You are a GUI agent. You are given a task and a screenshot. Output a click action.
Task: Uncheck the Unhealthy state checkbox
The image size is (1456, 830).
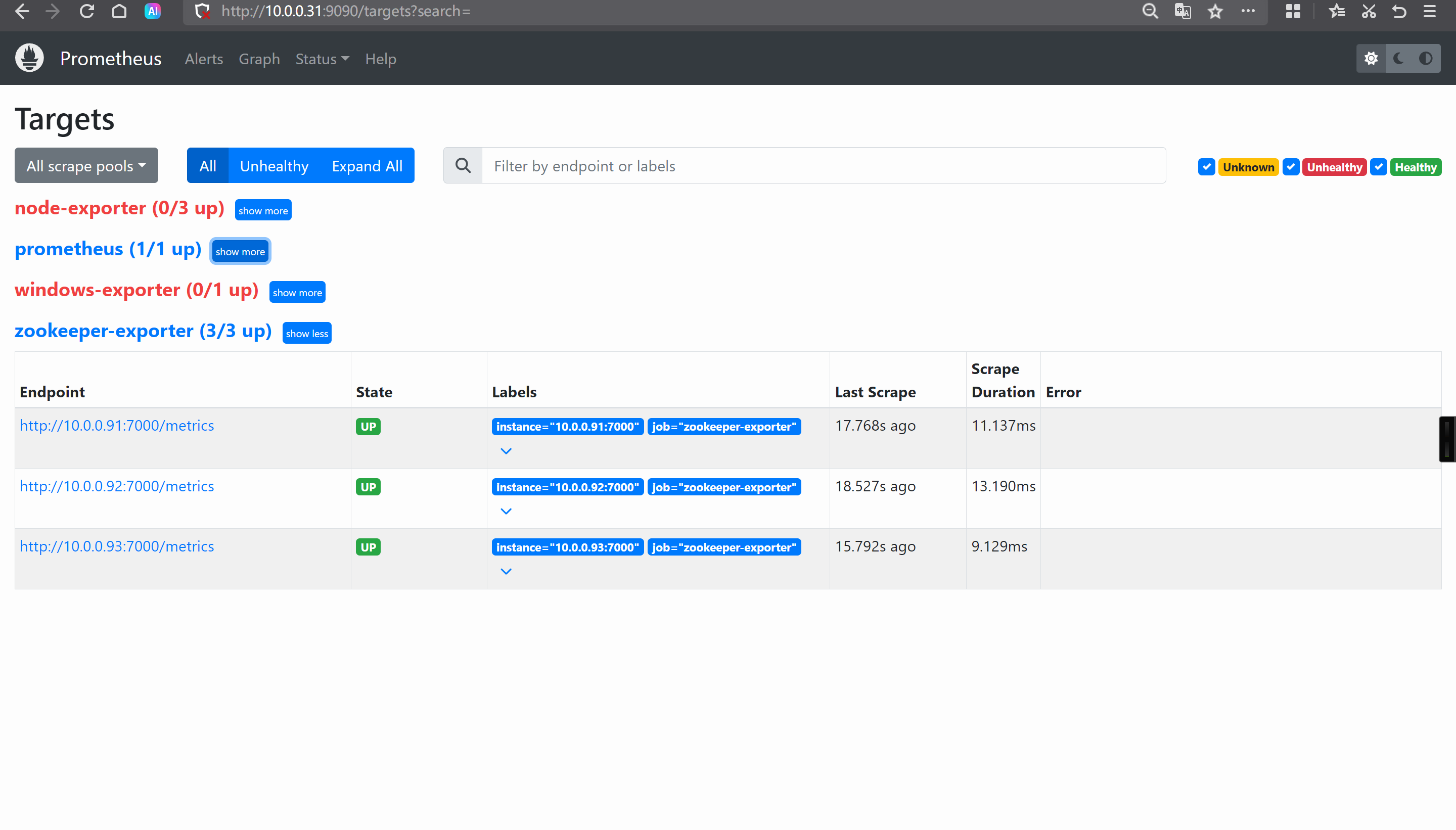tap(1291, 167)
